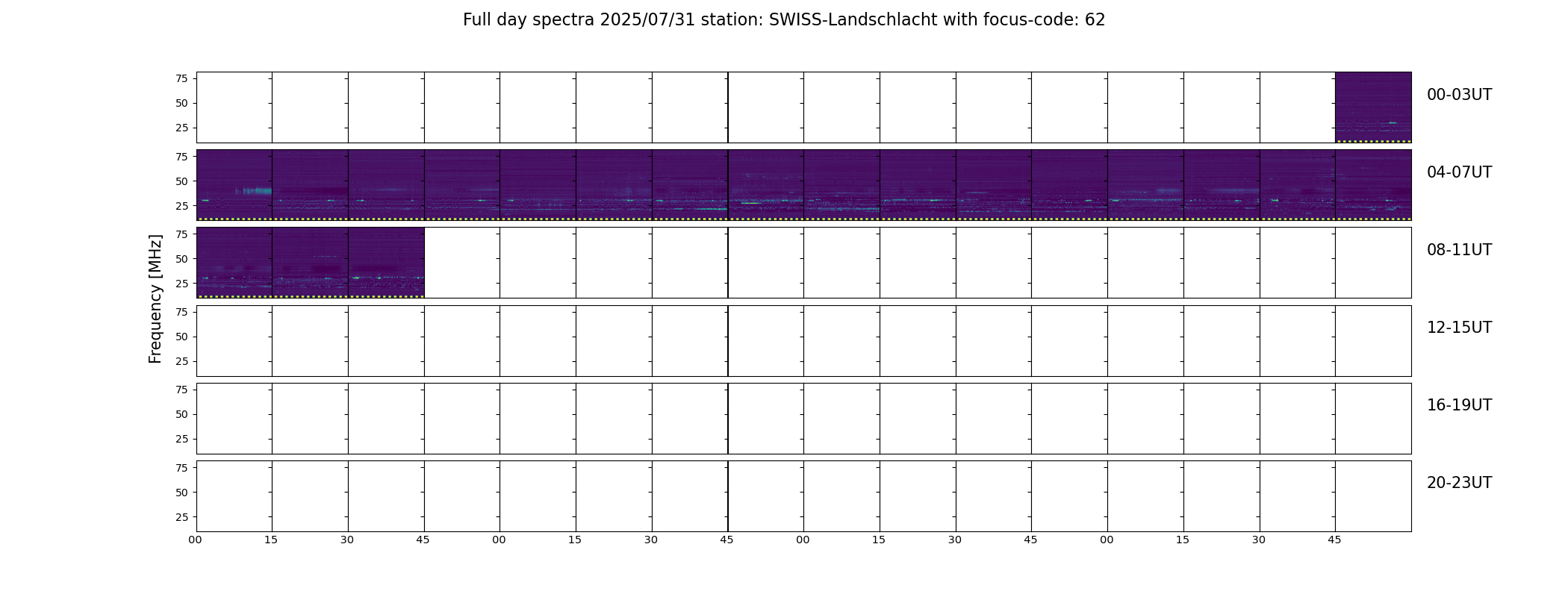Image resolution: width=1568 pixels, height=597 pixels.
Task: Open the 08:15 spectrogram in the 08-11UT row
Action: click(310, 263)
